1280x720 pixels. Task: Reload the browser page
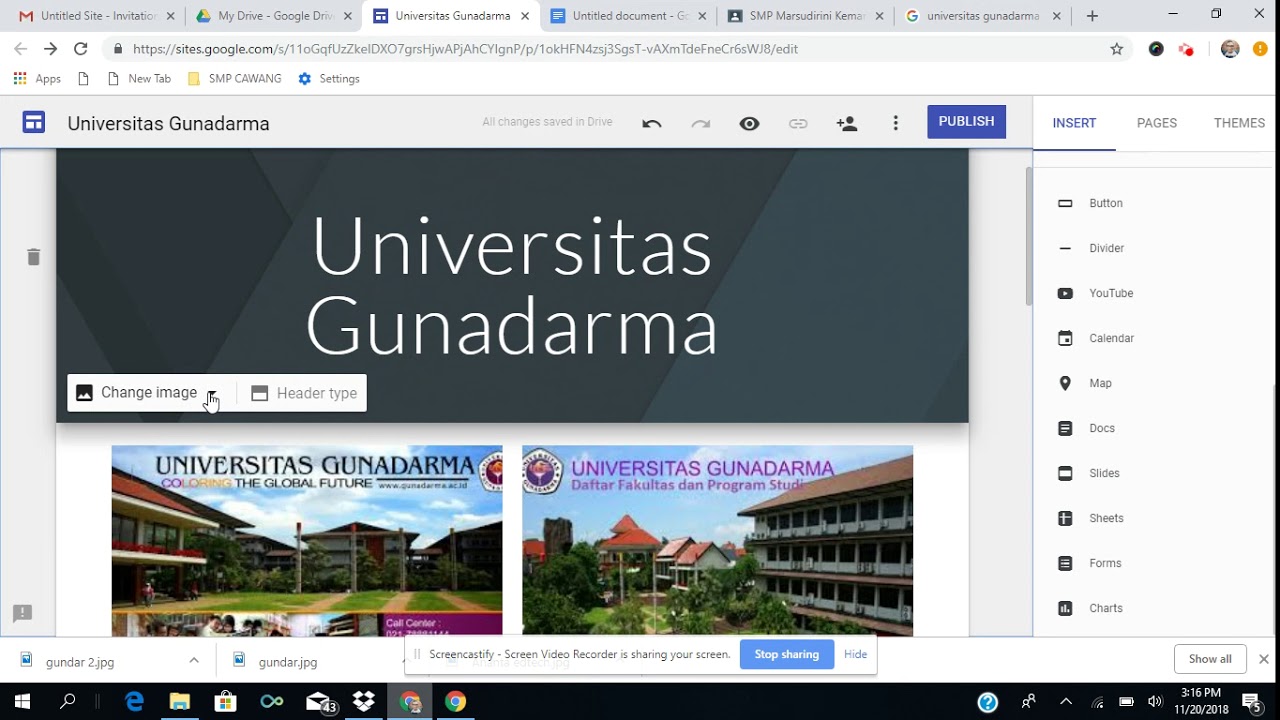(x=81, y=49)
